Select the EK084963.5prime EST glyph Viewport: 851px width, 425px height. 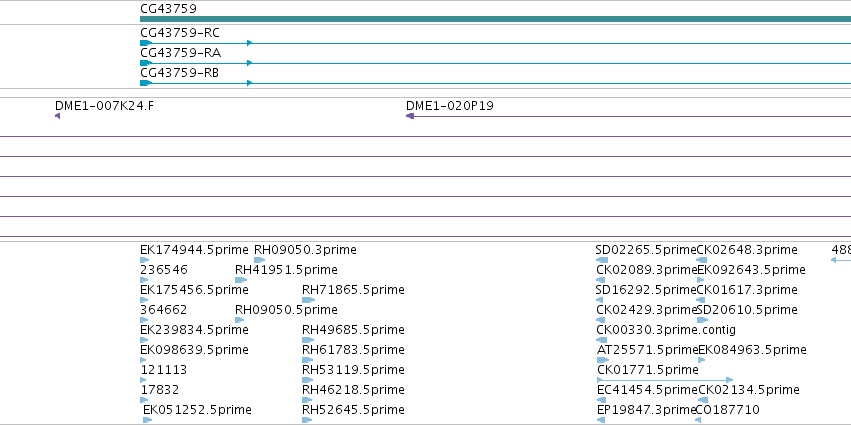click(701, 360)
